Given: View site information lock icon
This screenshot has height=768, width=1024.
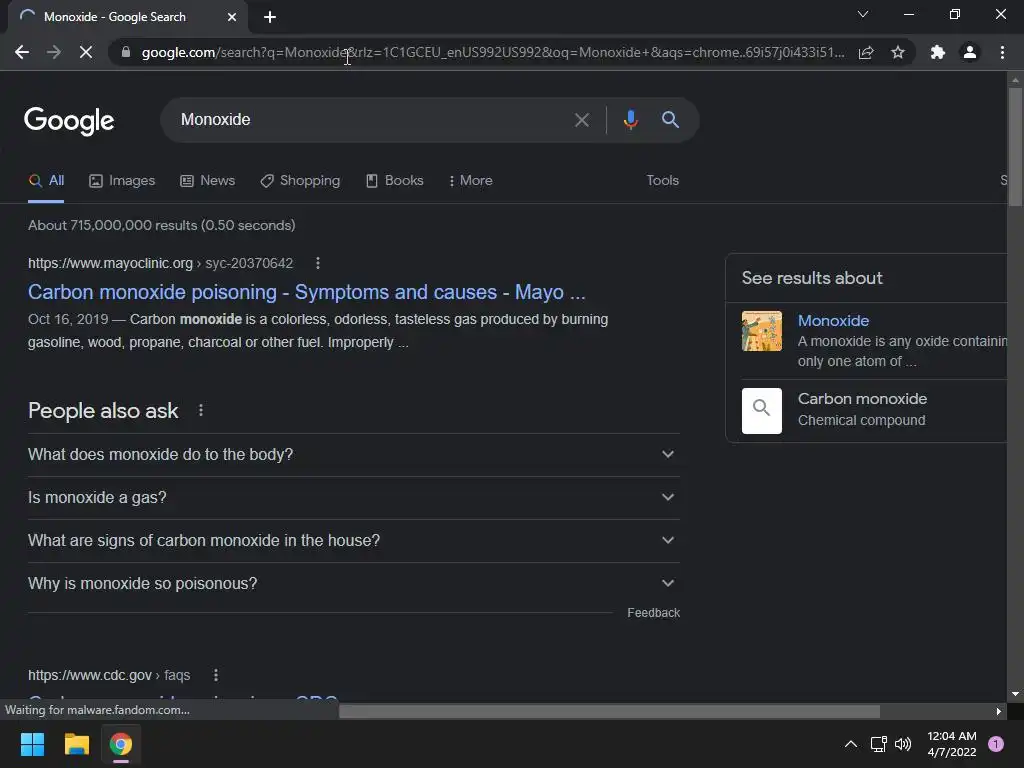Looking at the screenshot, I should [126, 52].
